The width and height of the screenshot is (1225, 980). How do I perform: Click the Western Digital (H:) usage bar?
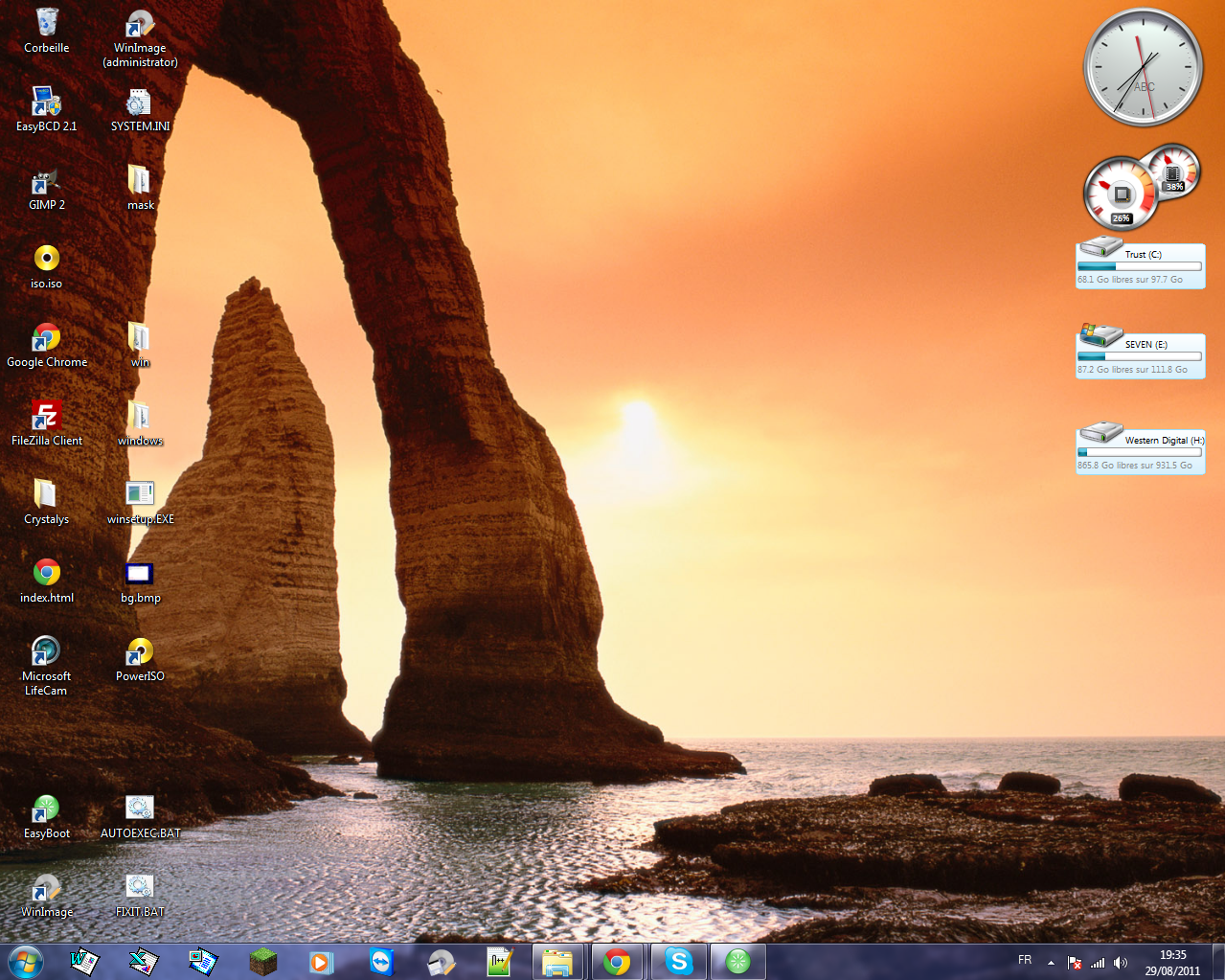[1140, 452]
